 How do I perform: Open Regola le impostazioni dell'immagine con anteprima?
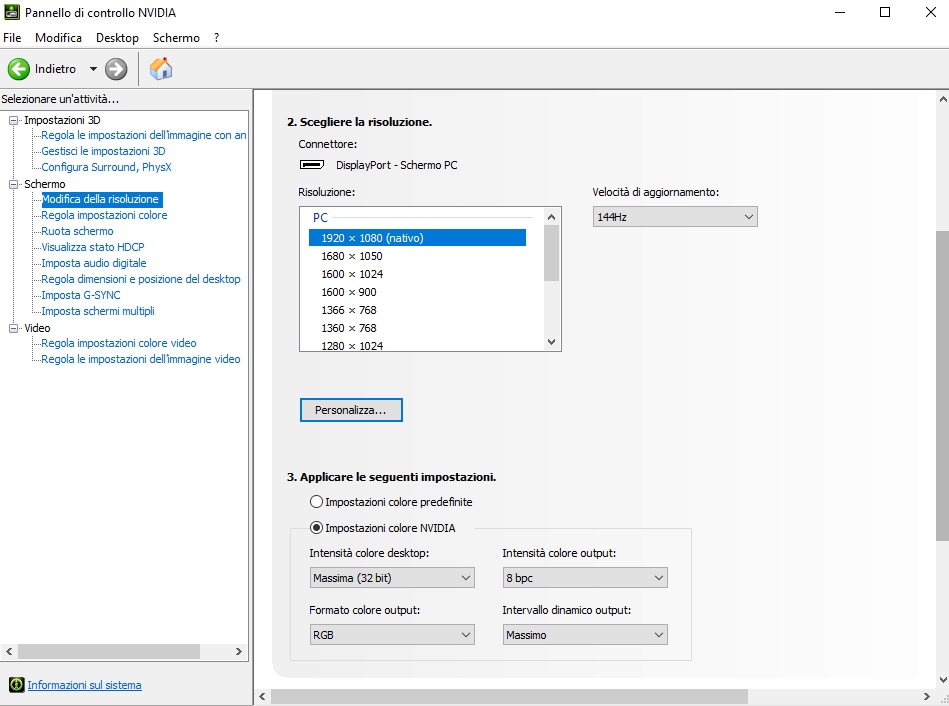(x=143, y=135)
